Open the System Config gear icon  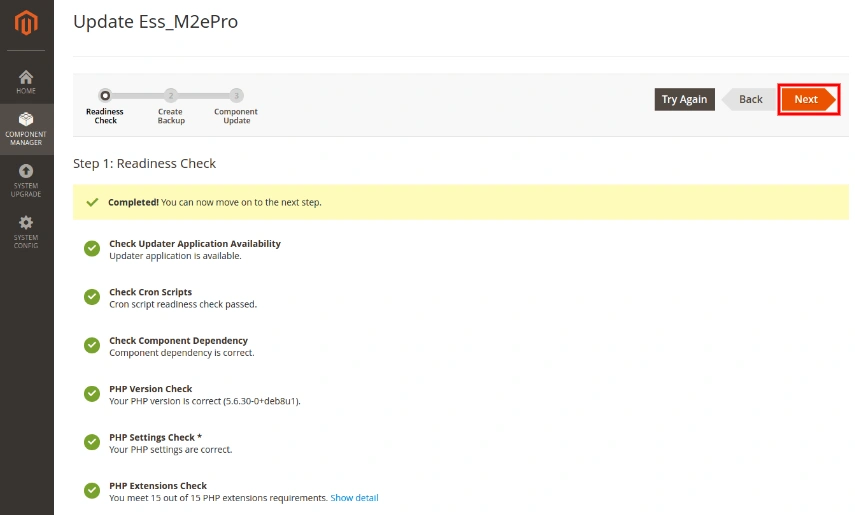click(x=26, y=222)
